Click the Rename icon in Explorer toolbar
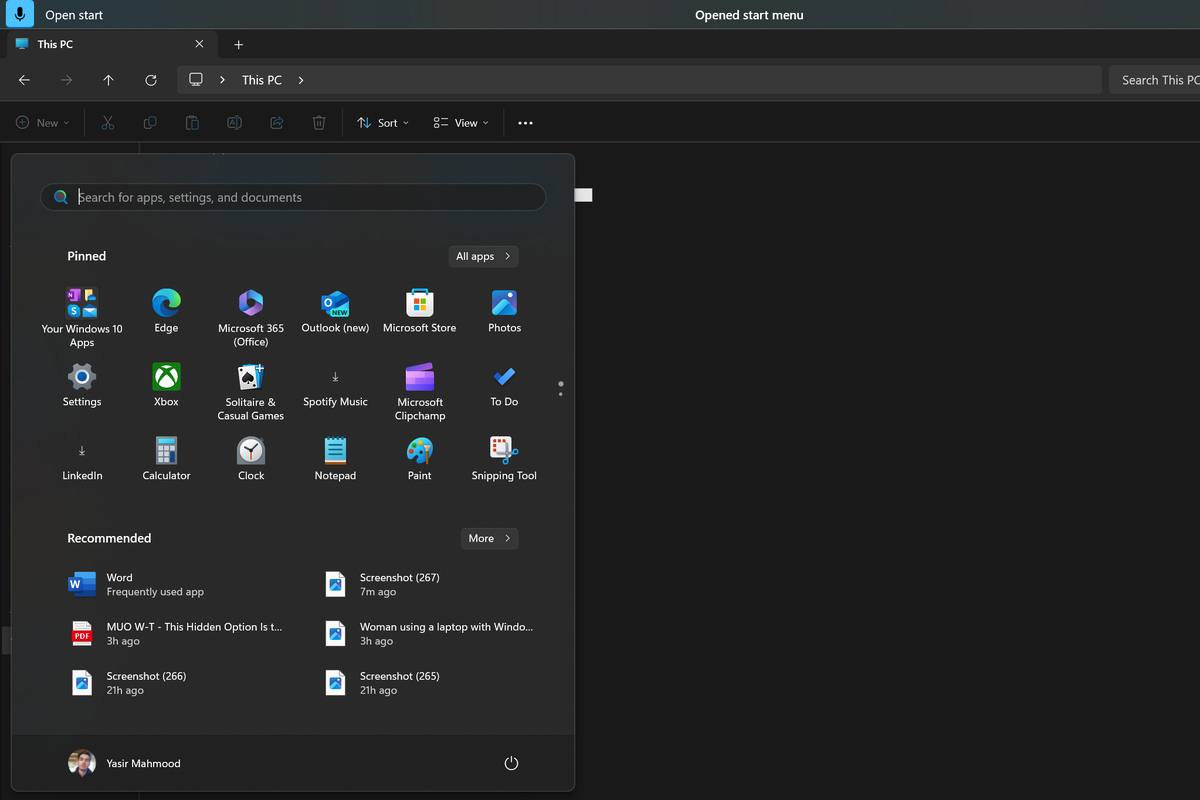 (x=234, y=123)
